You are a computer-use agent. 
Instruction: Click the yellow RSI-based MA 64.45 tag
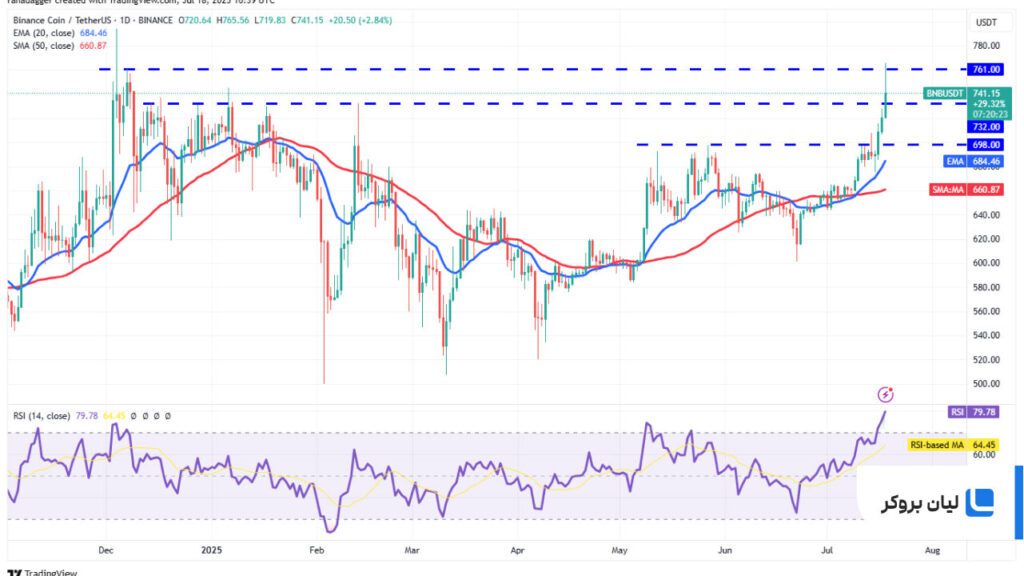pyautogui.click(x=953, y=445)
